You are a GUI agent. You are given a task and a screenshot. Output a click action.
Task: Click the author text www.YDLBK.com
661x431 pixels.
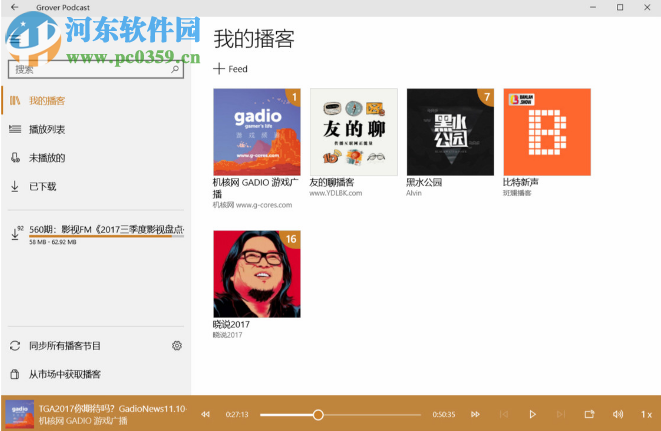336,193
